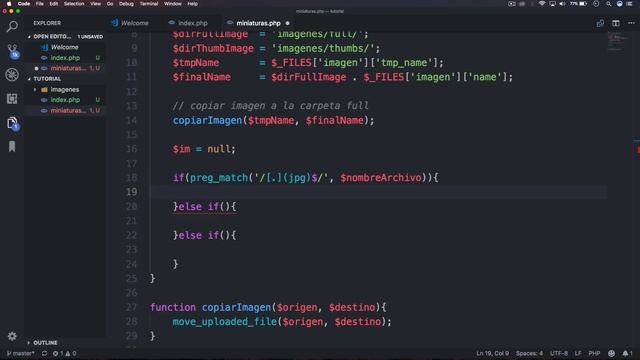Open the Edit menu
Screen dimensions: 640x360
click(x=53, y=4)
